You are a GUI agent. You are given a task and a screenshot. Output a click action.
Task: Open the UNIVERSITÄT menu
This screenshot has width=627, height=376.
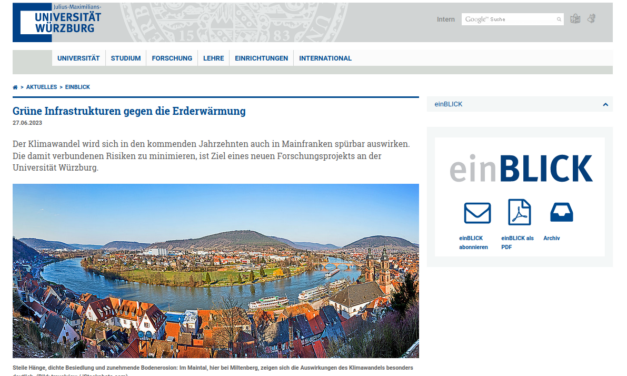[78, 58]
